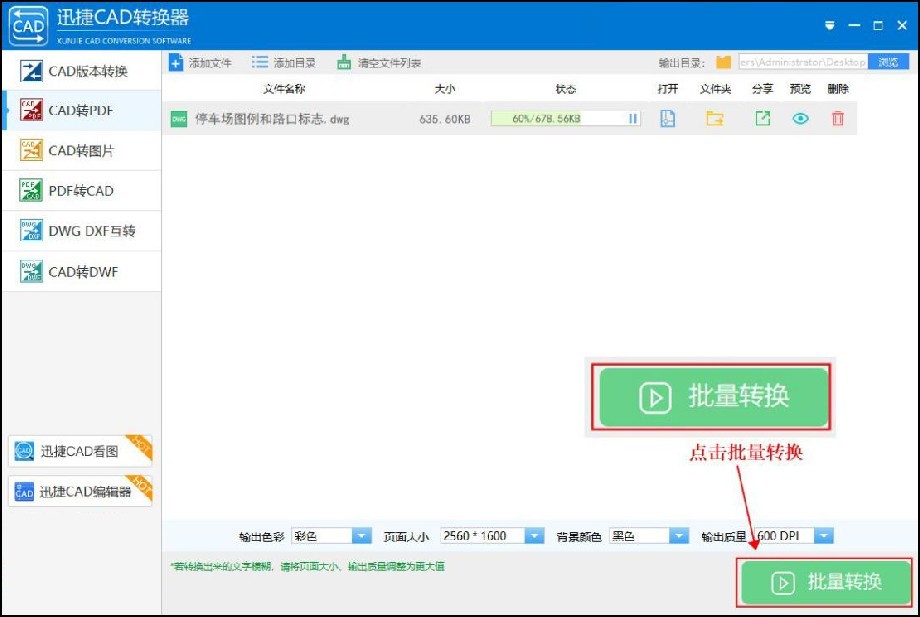The width and height of the screenshot is (920, 617).
Task: Open 迅捷CAD看图 viewer shortcut
Action: 79,451
